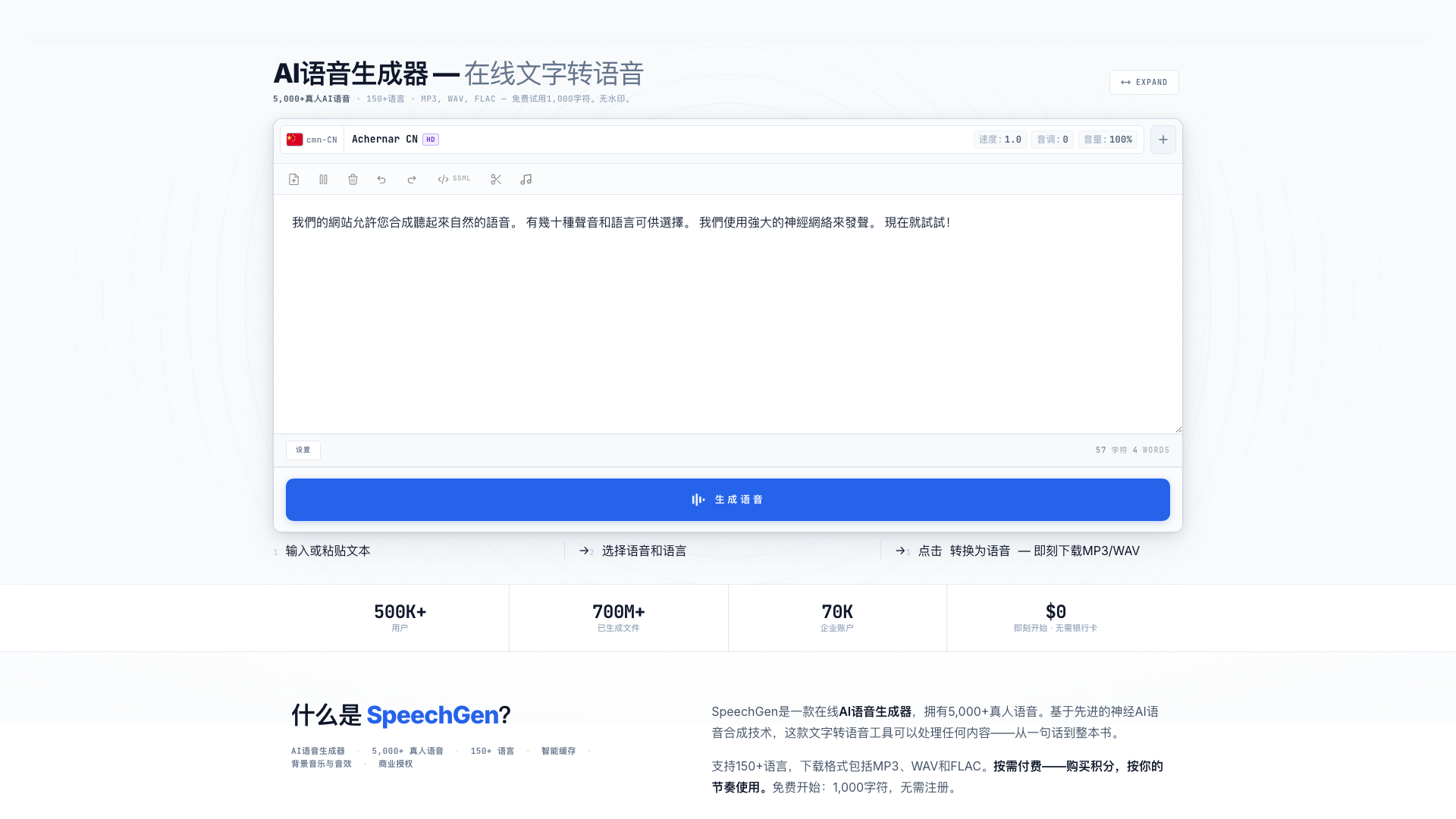Image resolution: width=1456 pixels, height=819 pixels.
Task: Click the 57 字符 character count
Action: click(x=1112, y=450)
